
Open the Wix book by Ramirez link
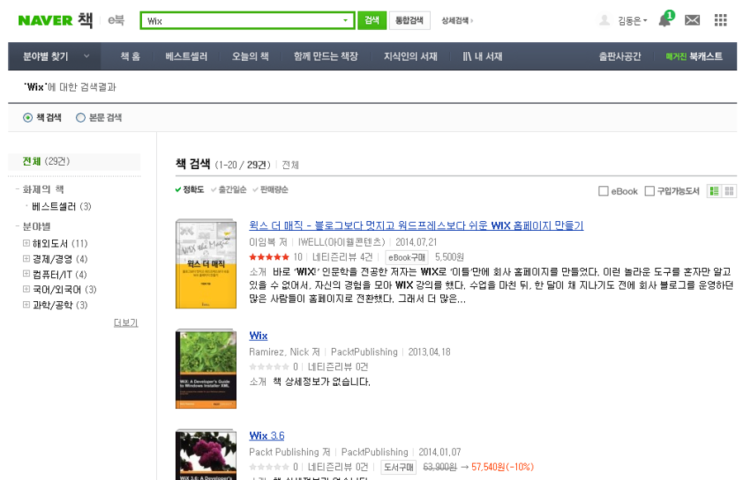click(x=258, y=335)
